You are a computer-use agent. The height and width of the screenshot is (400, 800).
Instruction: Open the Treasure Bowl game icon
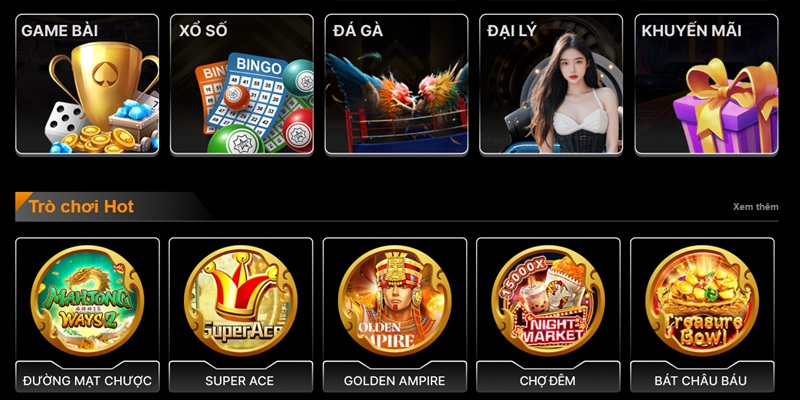coord(702,301)
